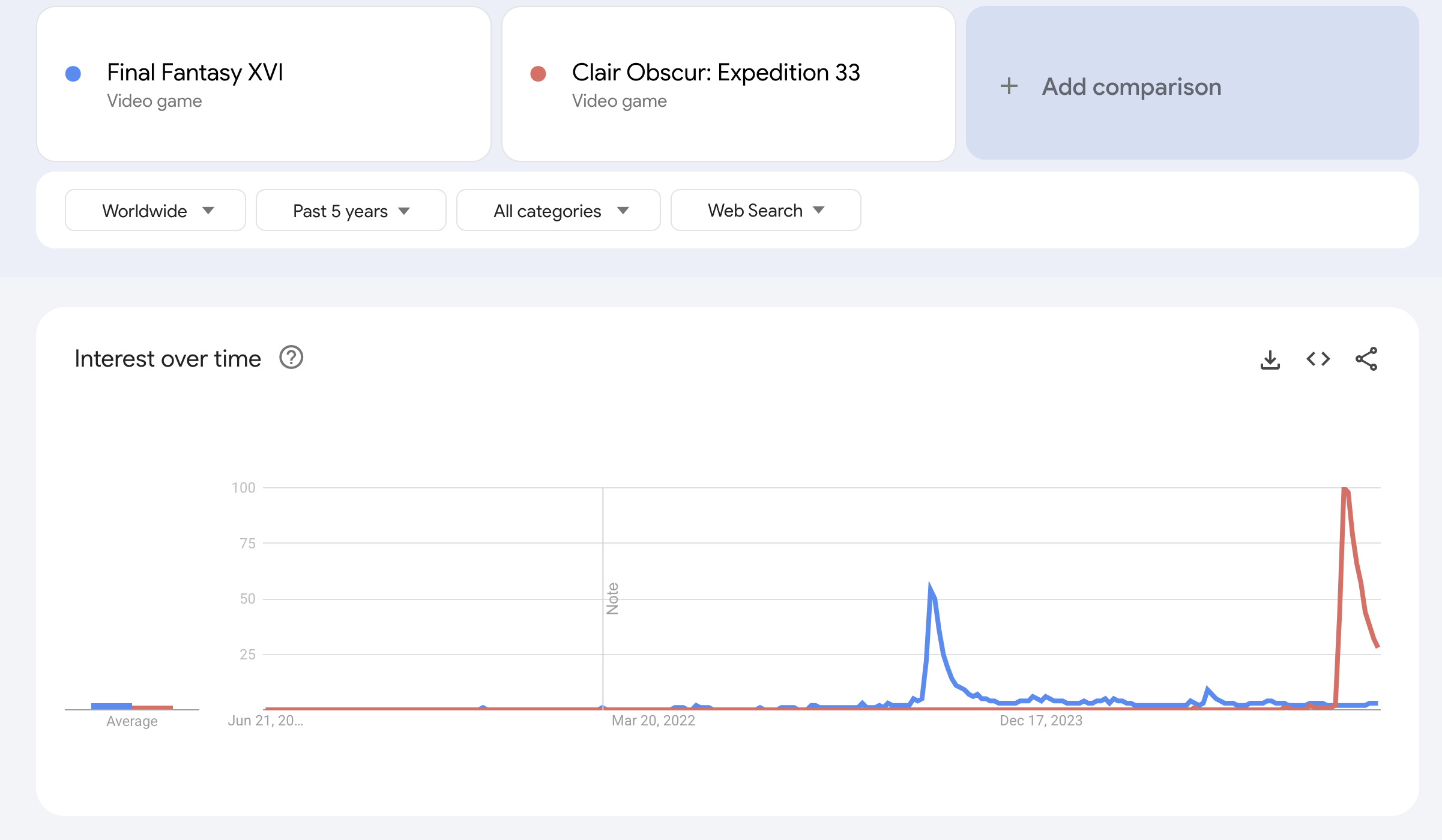Download the Interest over time data
The width and height of the screenshot is (1442, 840).
click(1270, 359)
